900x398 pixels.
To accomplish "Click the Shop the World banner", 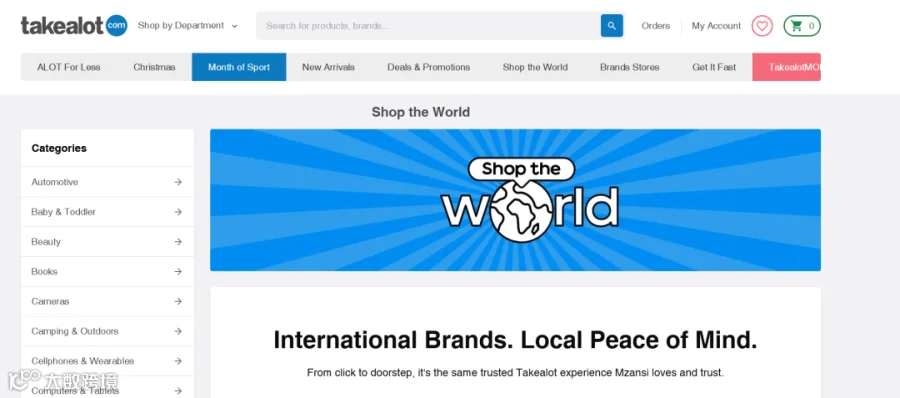I will pos(515,200).
